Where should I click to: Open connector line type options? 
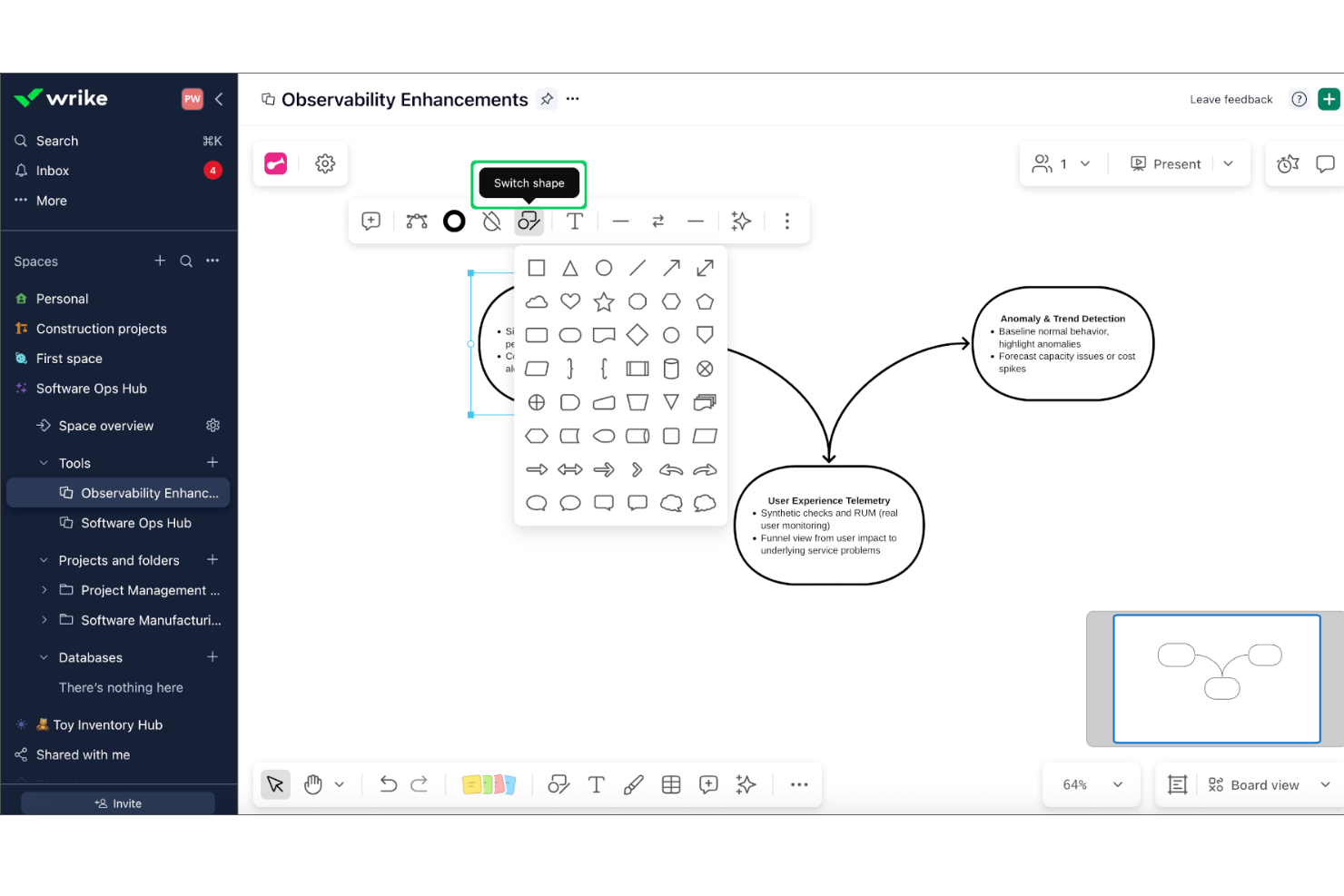click(x=417, y=221)
